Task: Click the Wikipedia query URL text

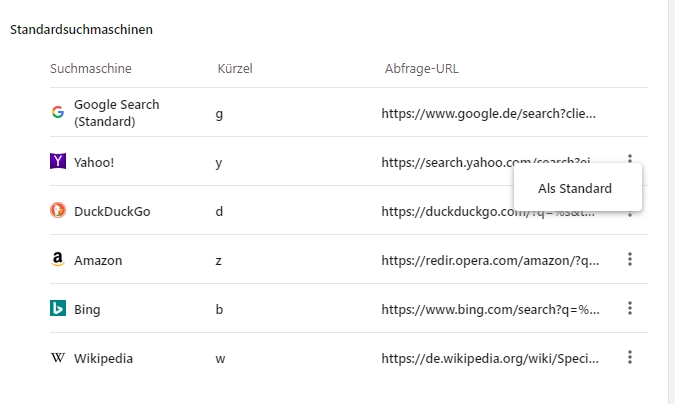Action: click(x=490, y=358)
